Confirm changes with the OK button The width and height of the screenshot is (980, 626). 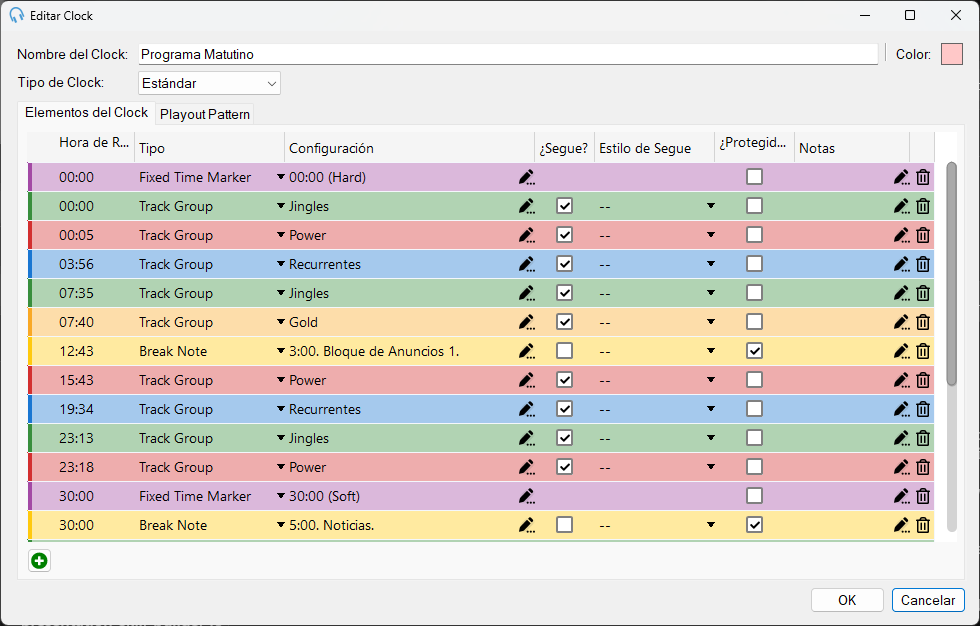pos(847,600)
